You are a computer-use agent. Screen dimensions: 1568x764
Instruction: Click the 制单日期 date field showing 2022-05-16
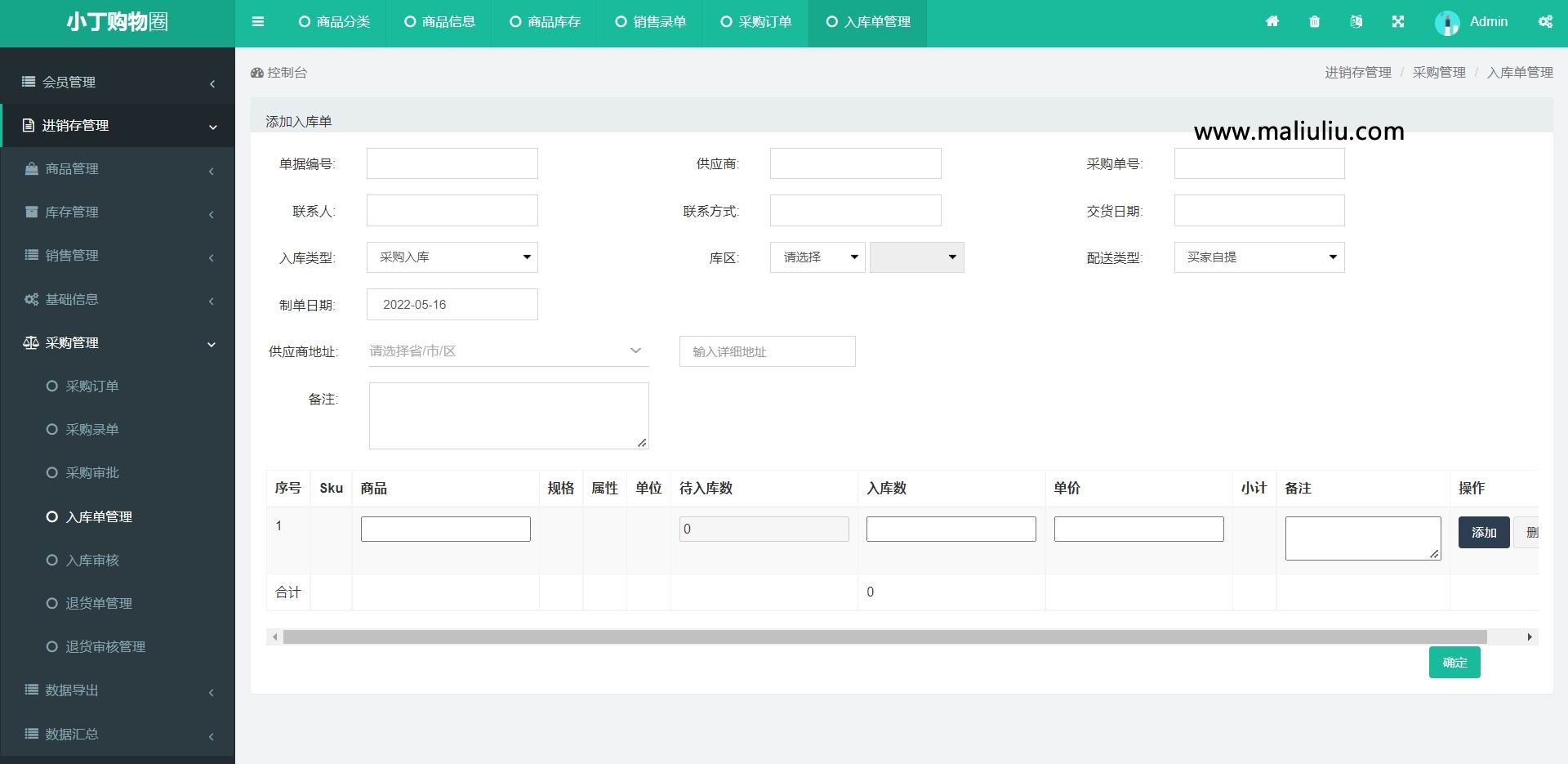click(x=452, y=304)
